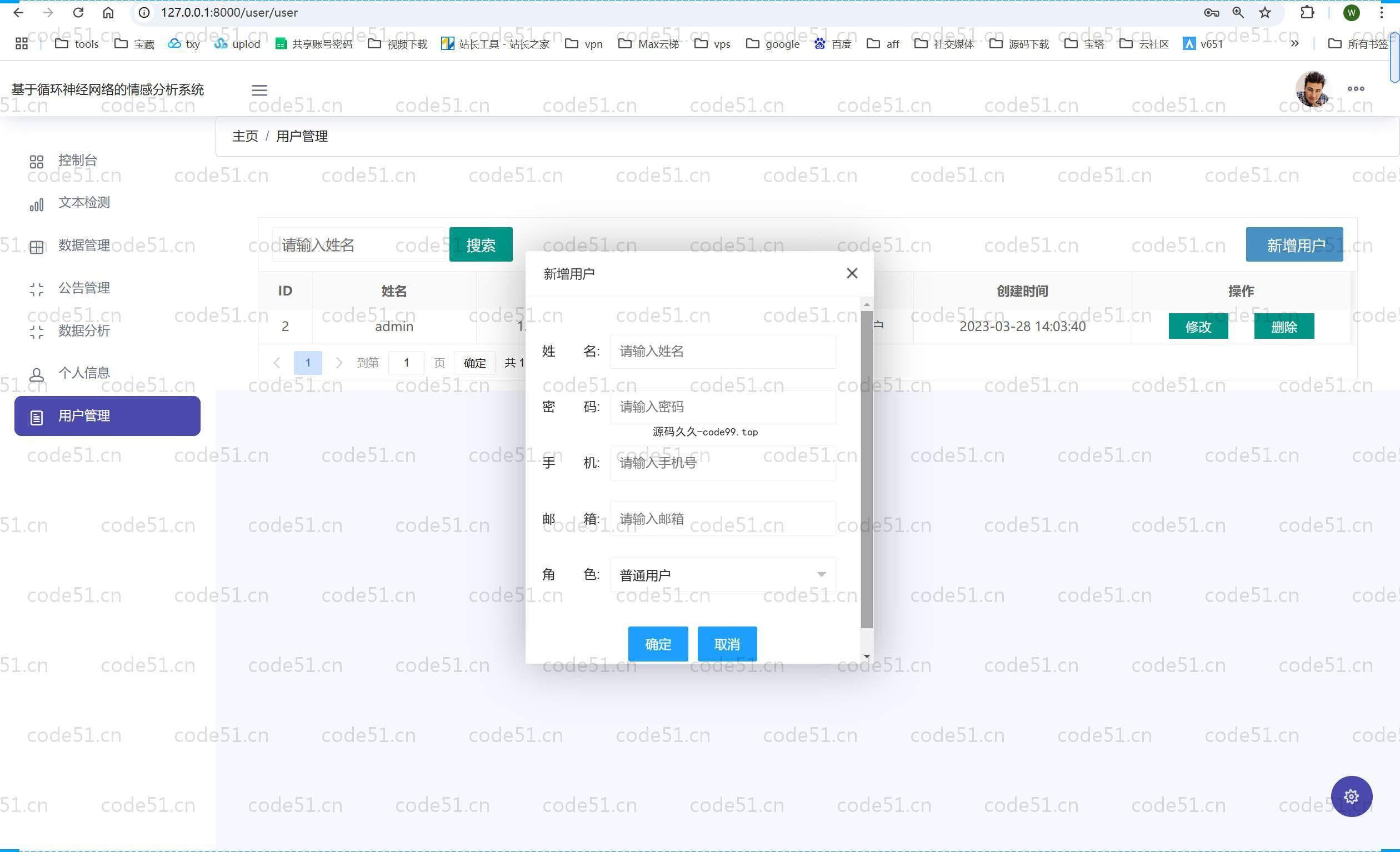Click the dialog vertical scrollbar thumb
This screenshot has height=852, width=1400.
pos(867,469)
